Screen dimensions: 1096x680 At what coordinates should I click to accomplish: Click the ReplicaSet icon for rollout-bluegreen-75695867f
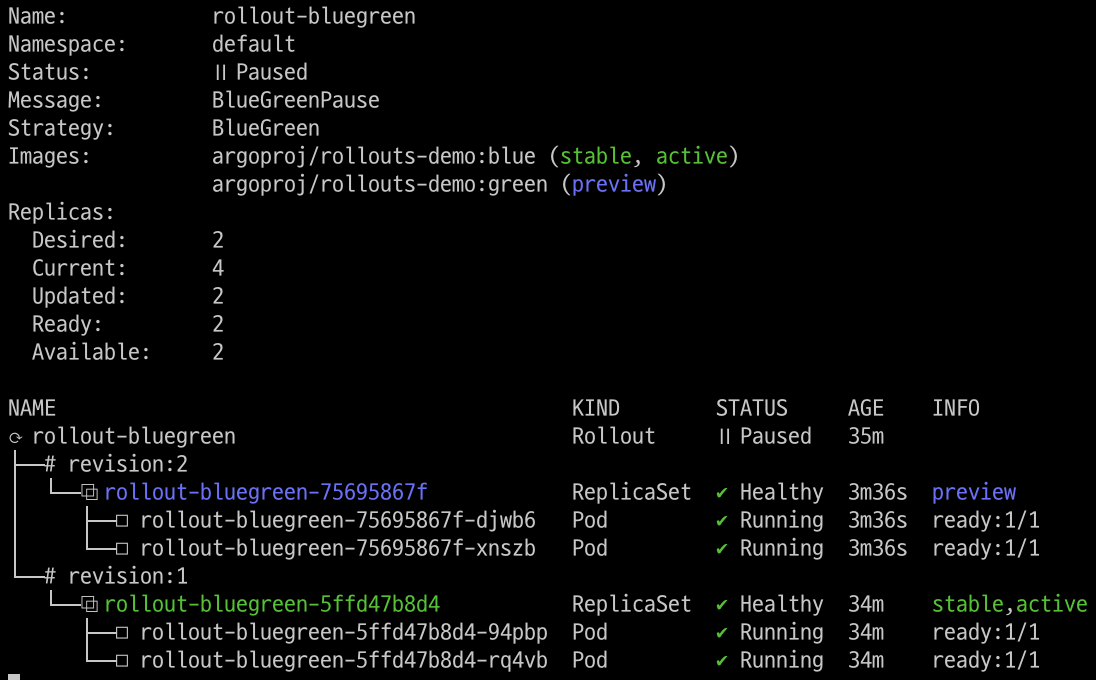(x=89, y=493)
